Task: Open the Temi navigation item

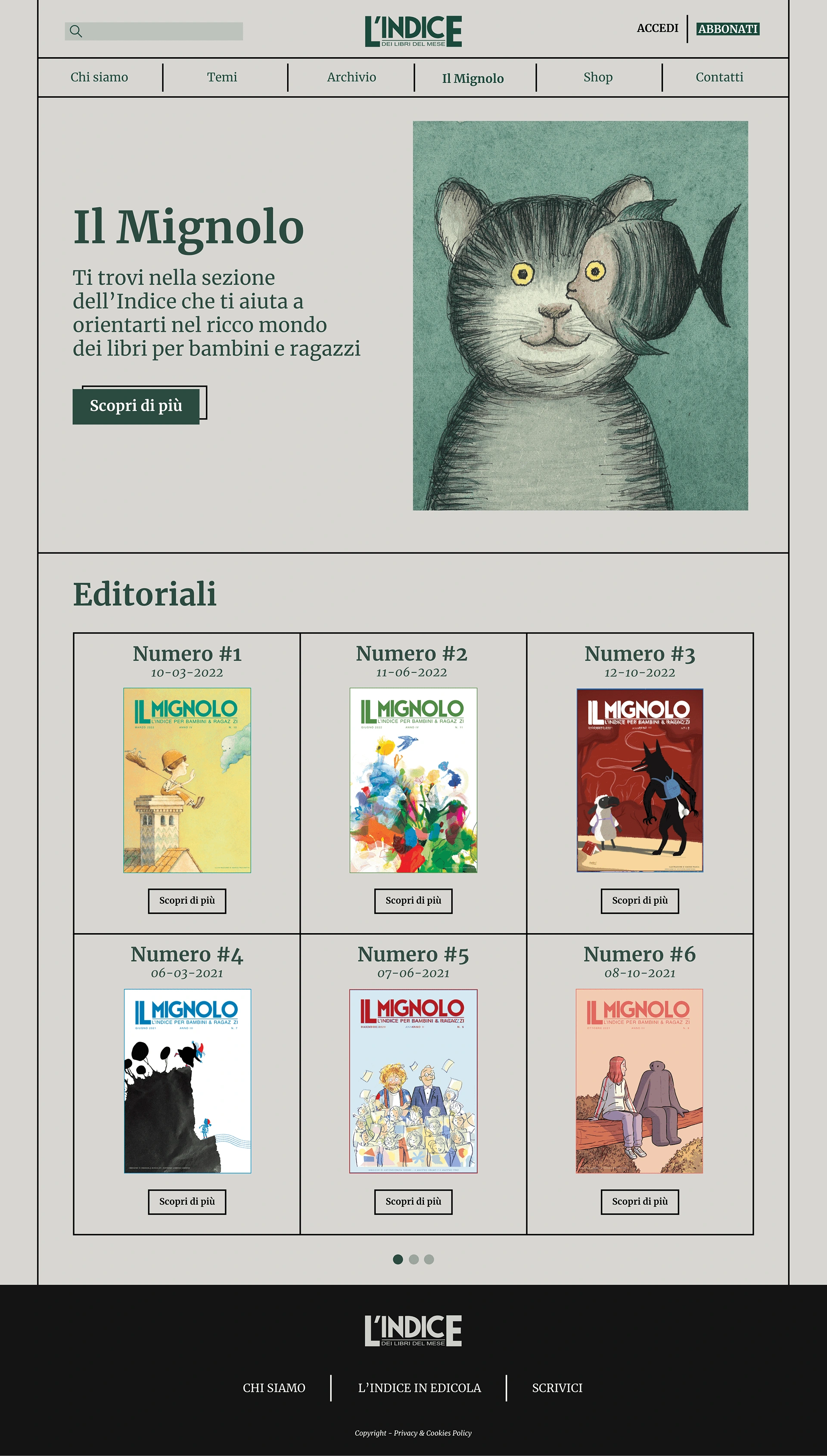Action: point(222,77)
